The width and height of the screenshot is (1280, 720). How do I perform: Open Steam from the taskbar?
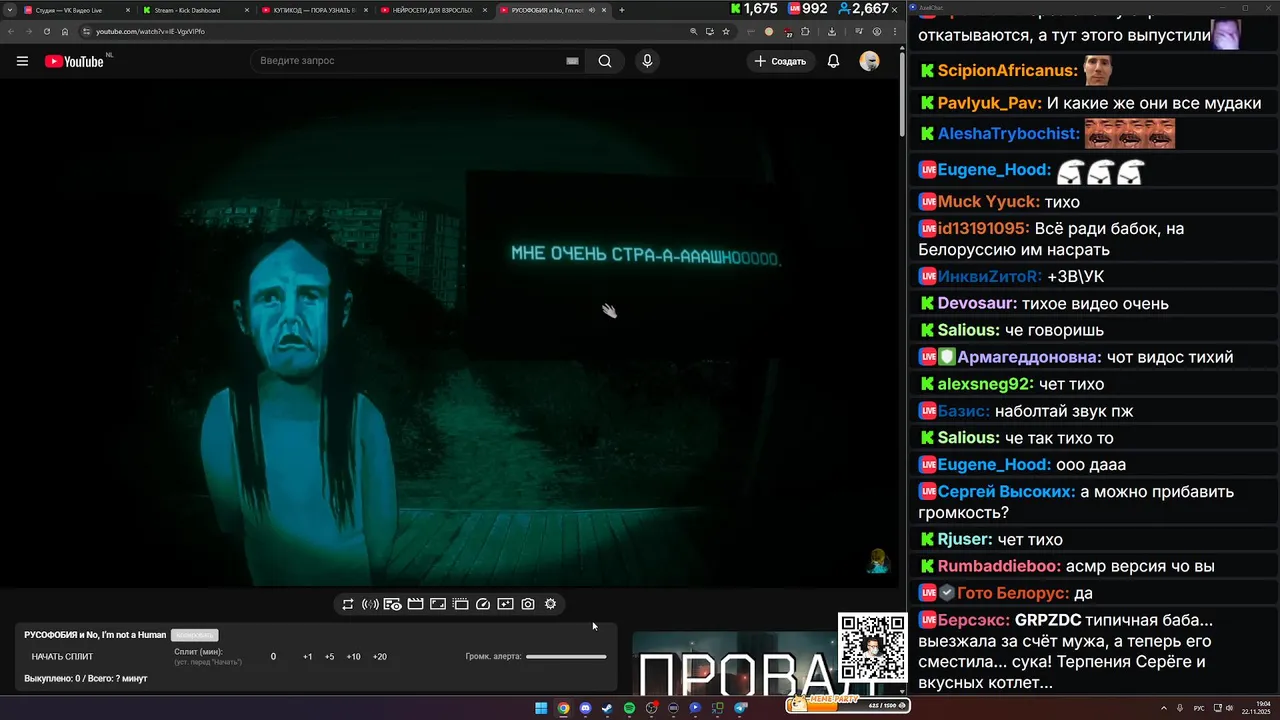coord(607,708)
